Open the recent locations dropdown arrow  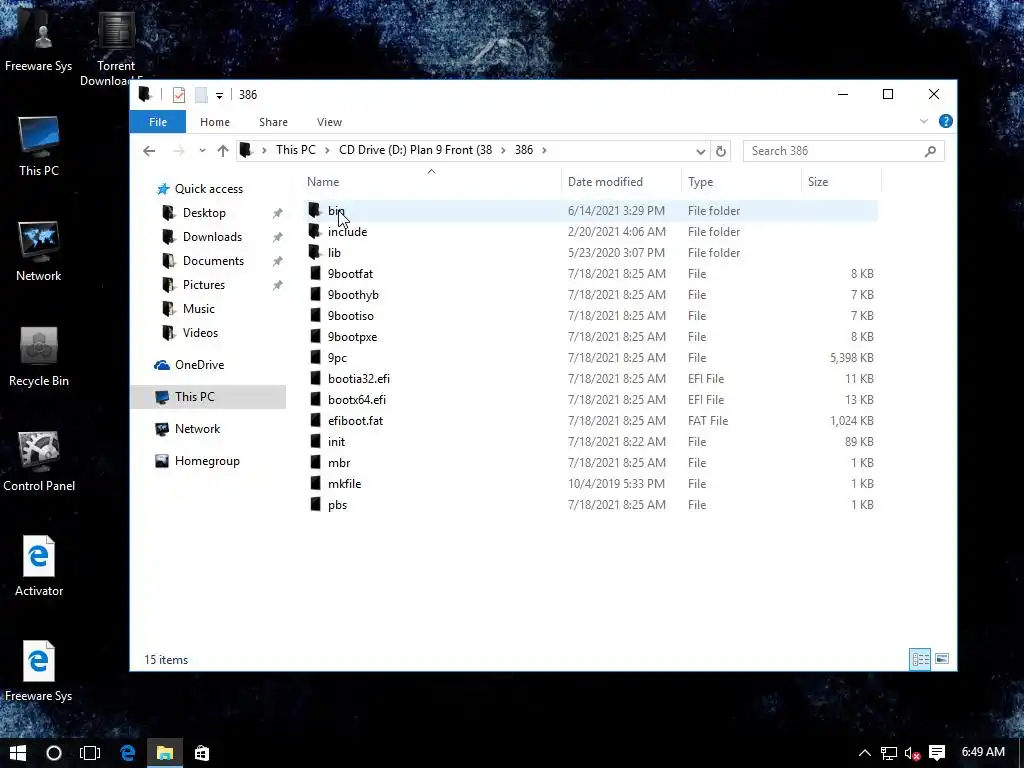[x=202, y=151]
